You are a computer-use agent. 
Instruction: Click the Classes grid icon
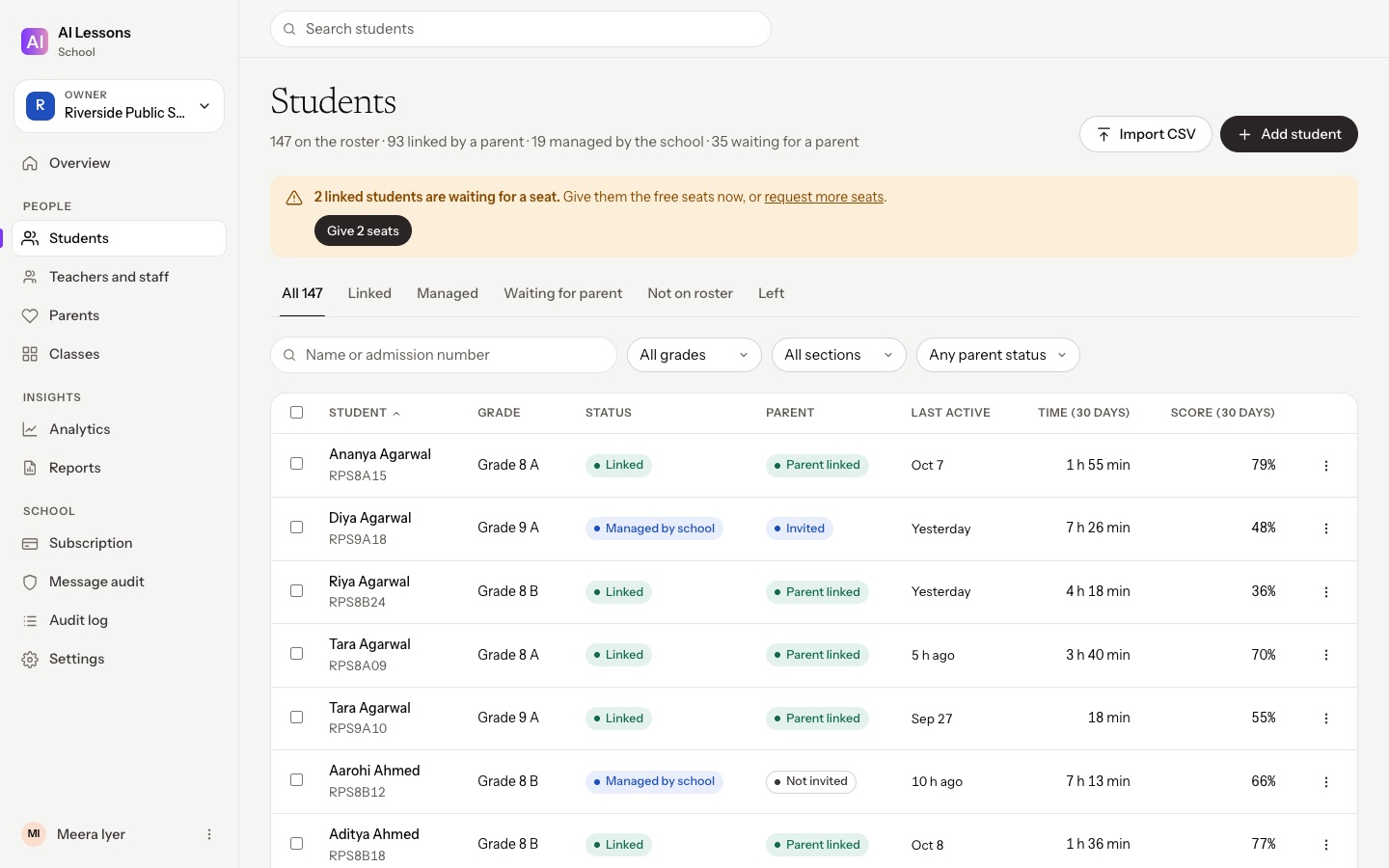[30, 354]
